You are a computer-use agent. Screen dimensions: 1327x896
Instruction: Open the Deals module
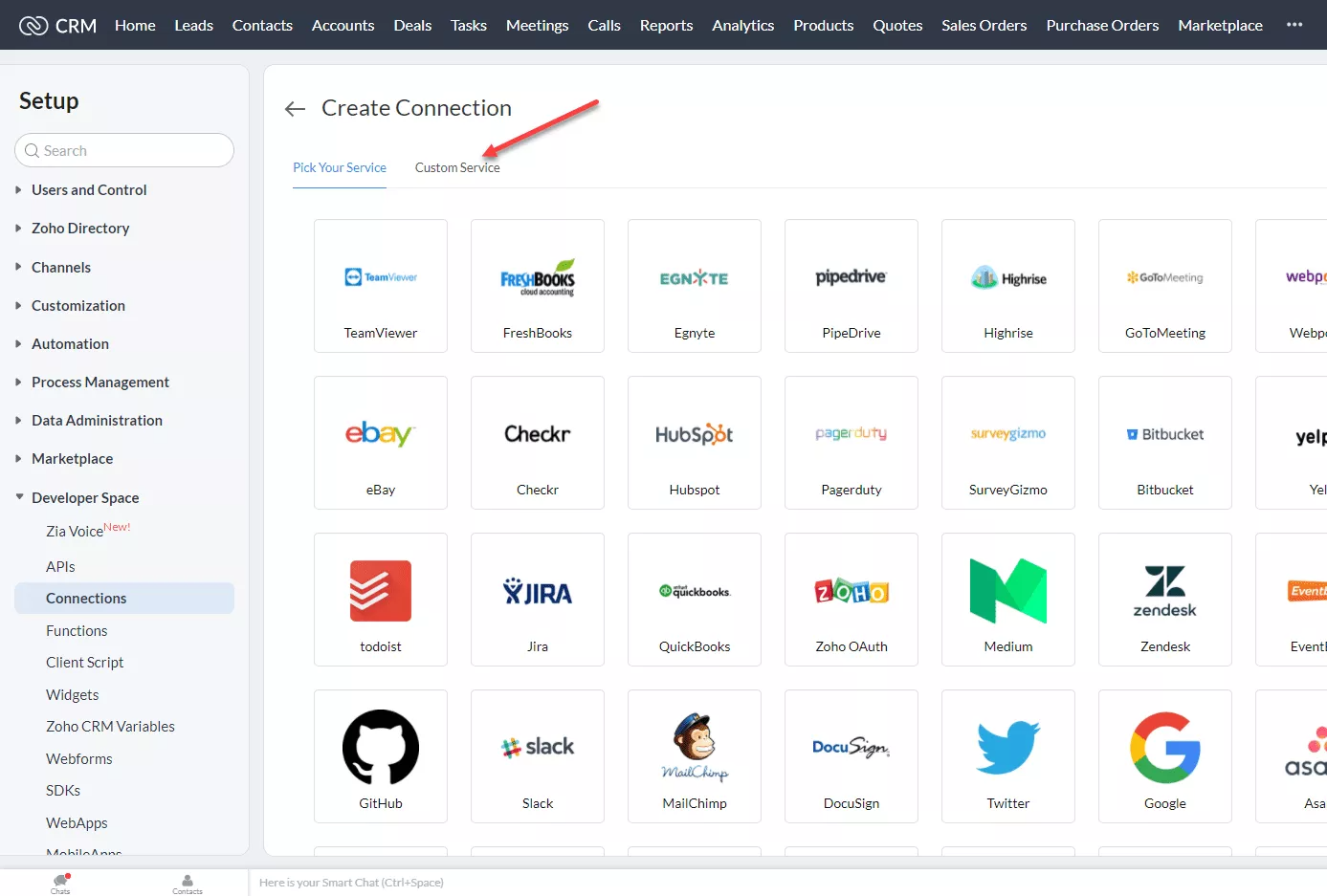[412, 26]
